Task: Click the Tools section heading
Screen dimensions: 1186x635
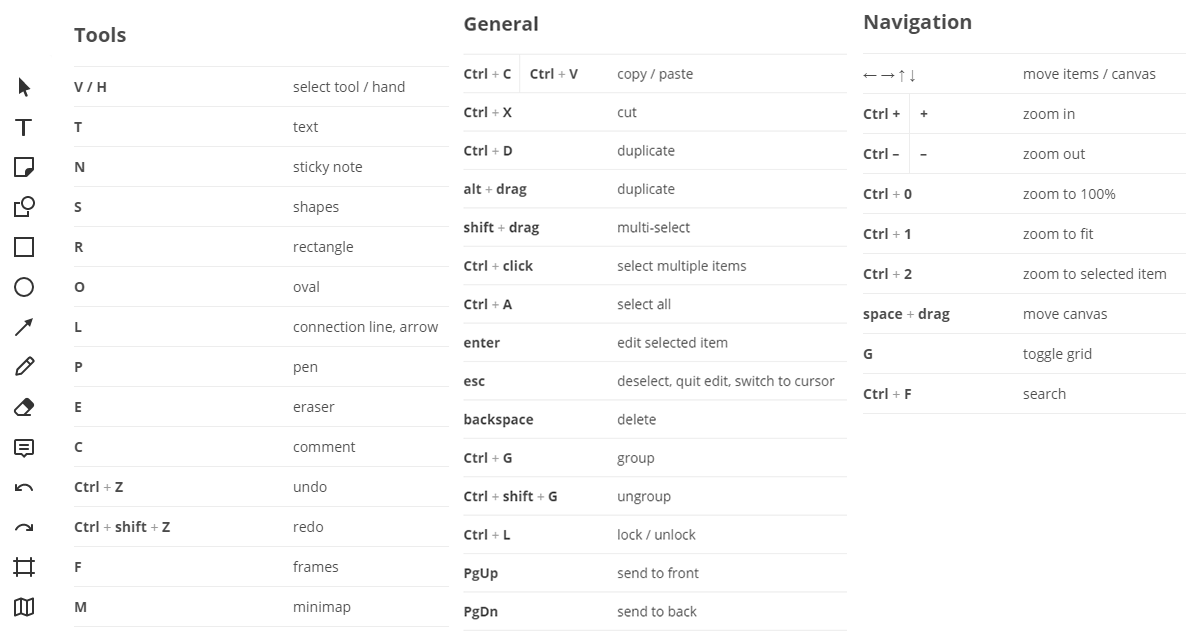Action: tap(100, 35)
